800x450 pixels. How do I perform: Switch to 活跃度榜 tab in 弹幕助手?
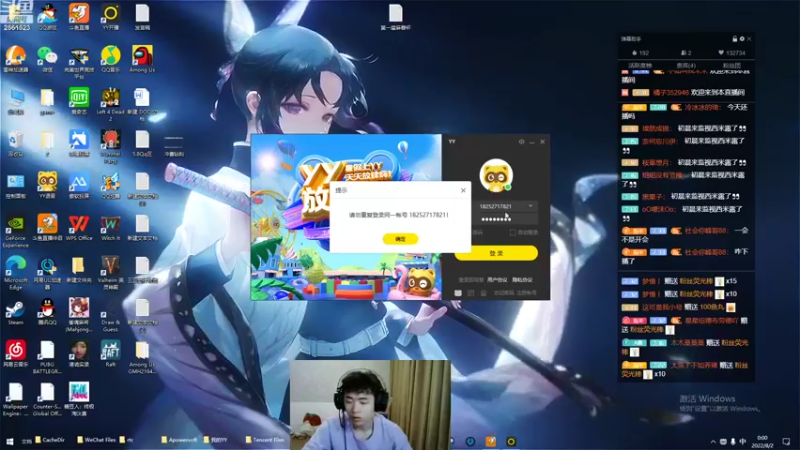pyautogui.click(x=640, y=66)
